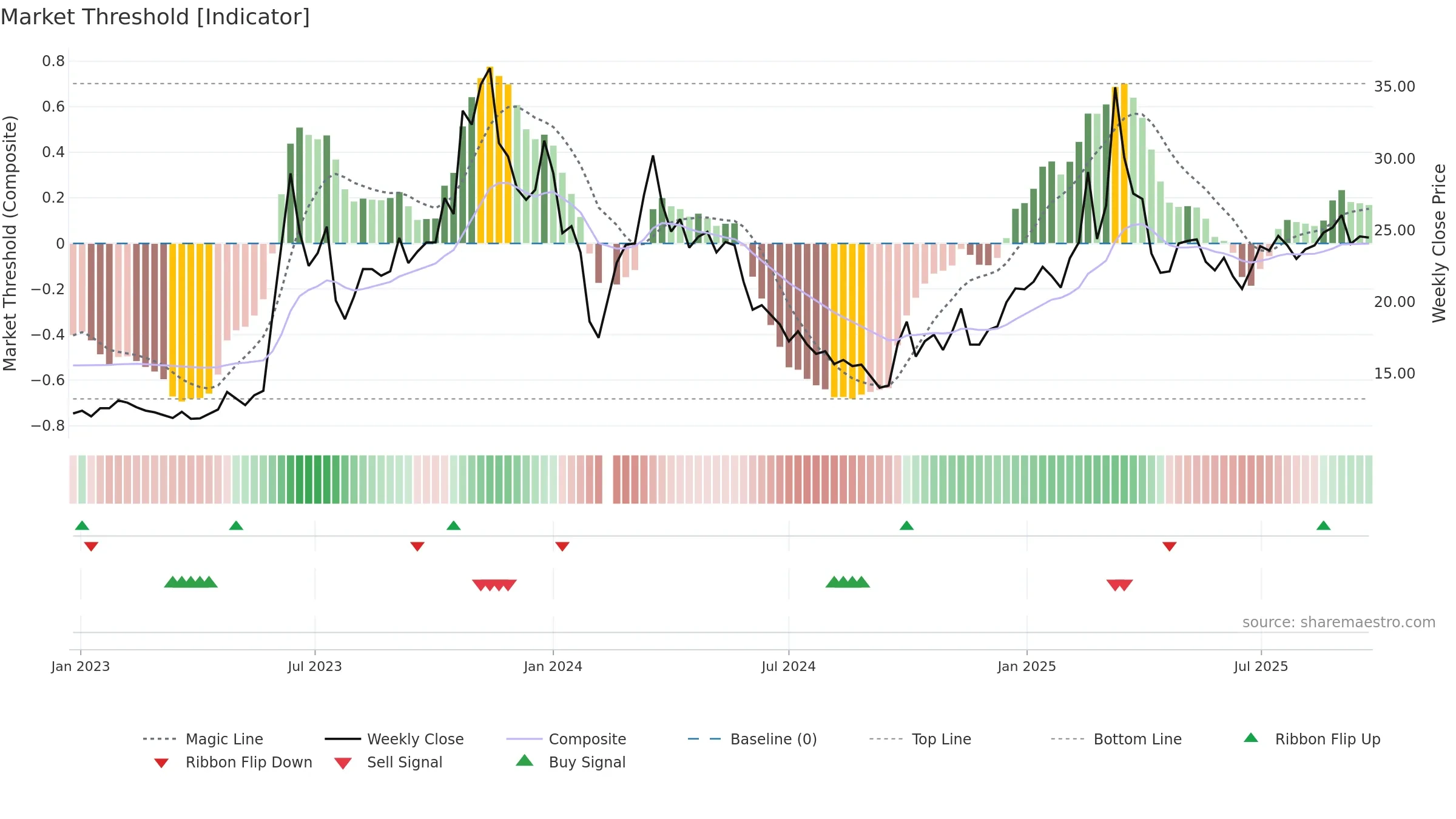The height and width of the screenshot is (819, 1456).
Task: Click the Sell Signal markers in Mar 2025
Action: (x=1120, y=585)
